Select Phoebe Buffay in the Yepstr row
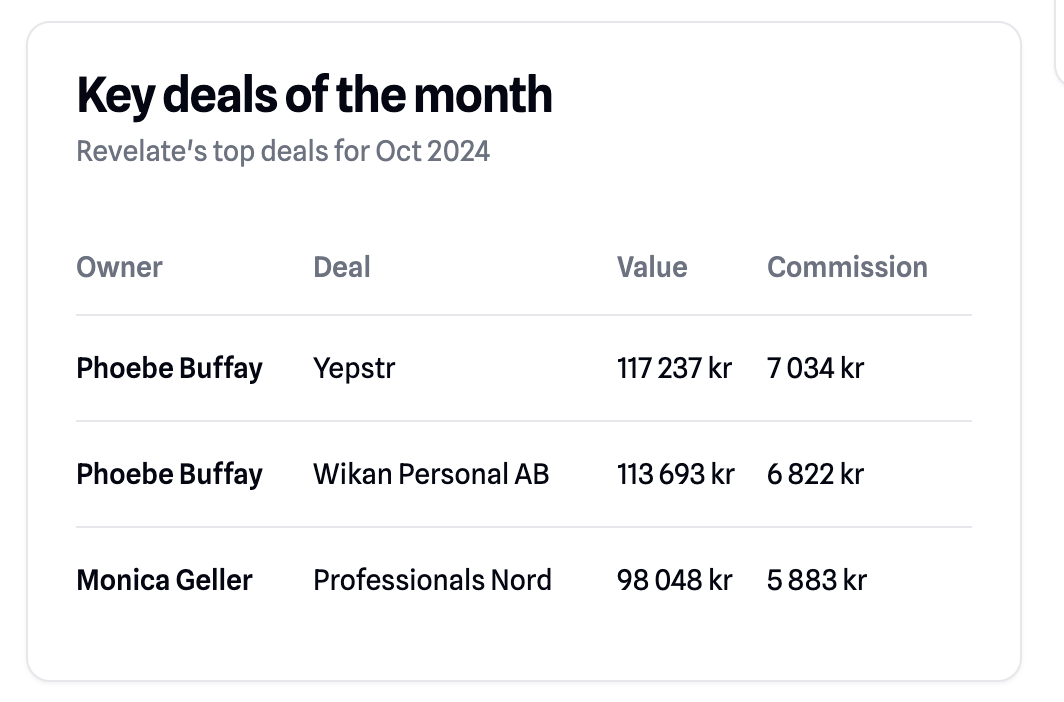The width and height of the screenshot is (1064, 702). (169, 368)
